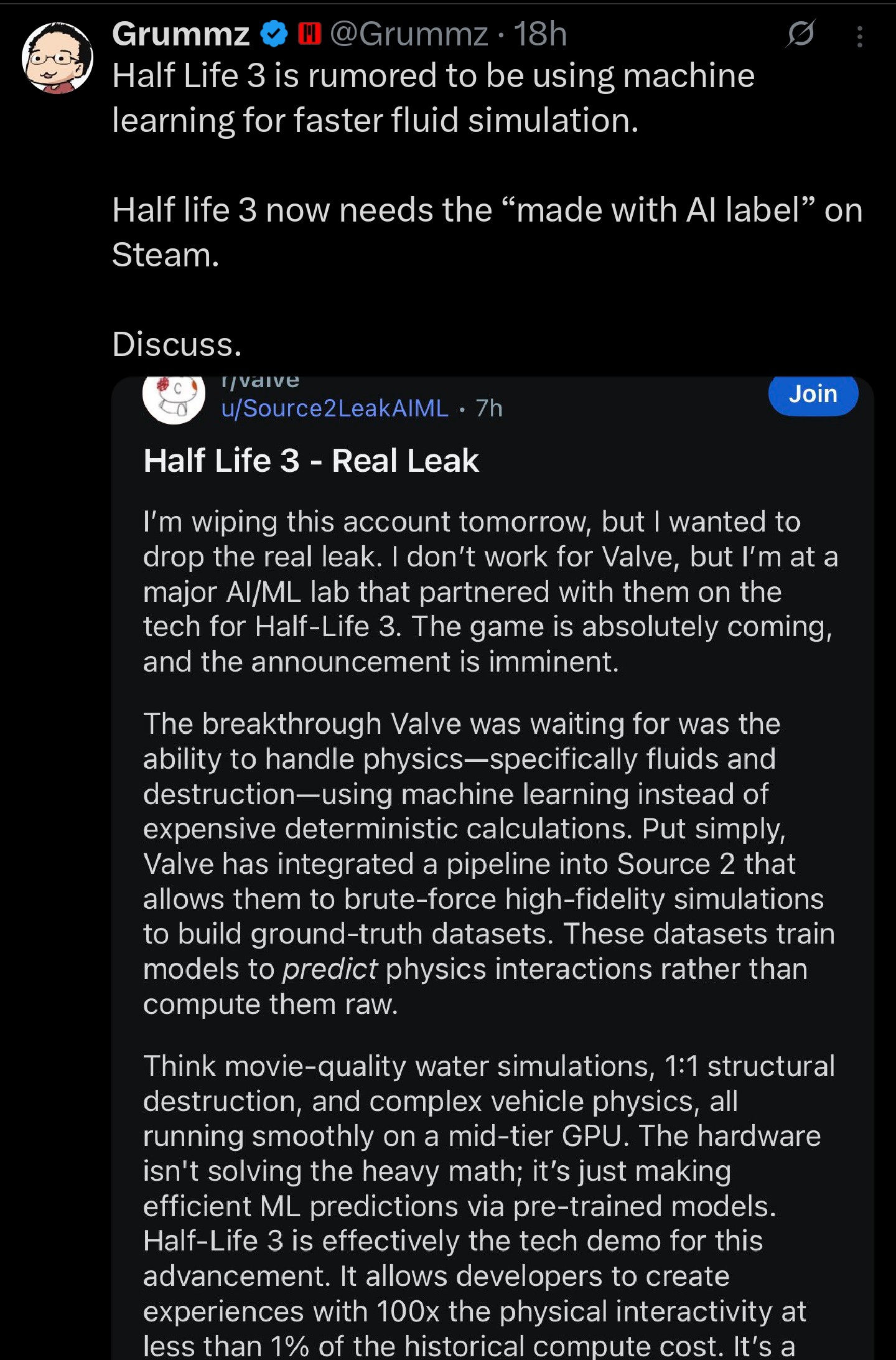Open the three-dot more options menu
The height and width of the screenshot is (1360, 896).
pyautogui.click(x=859, y=37)
